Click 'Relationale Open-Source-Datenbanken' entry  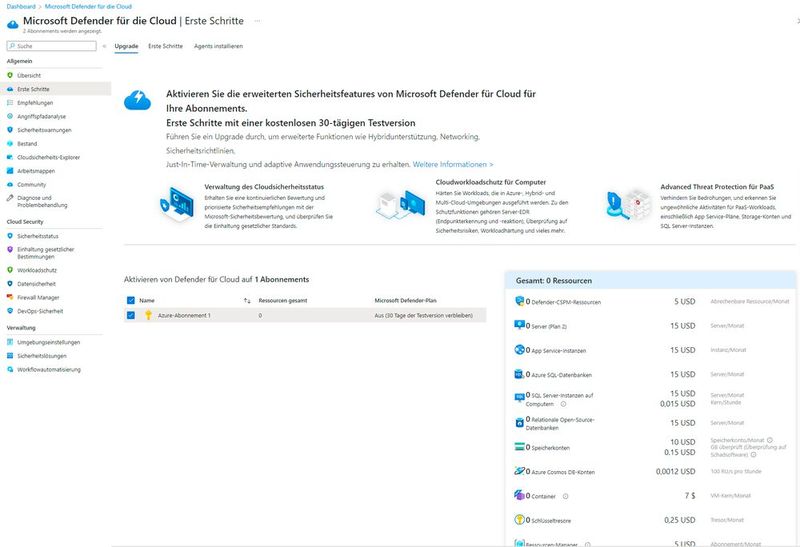pos(560,424)
